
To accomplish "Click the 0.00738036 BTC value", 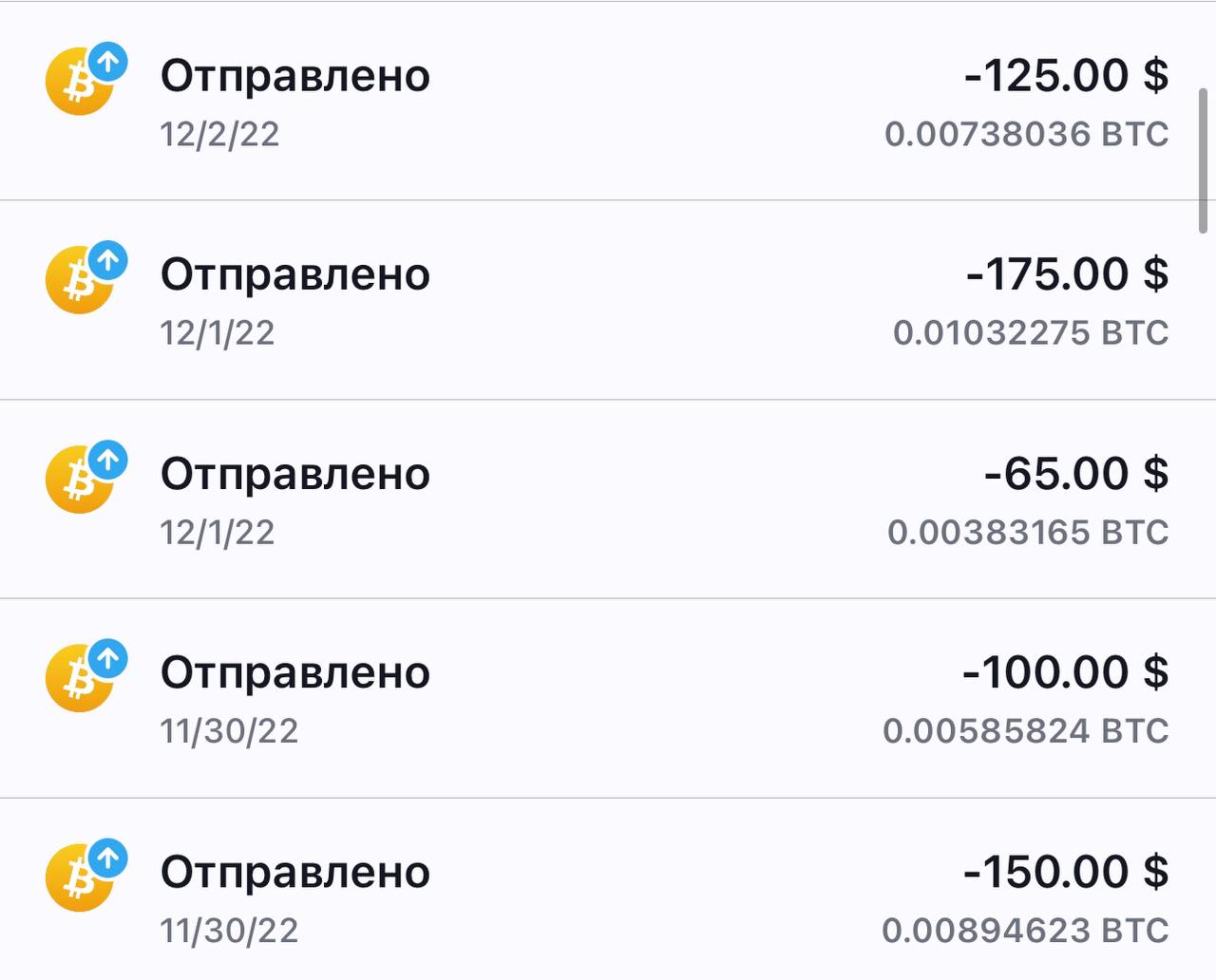I will [x=1026, y=135].
